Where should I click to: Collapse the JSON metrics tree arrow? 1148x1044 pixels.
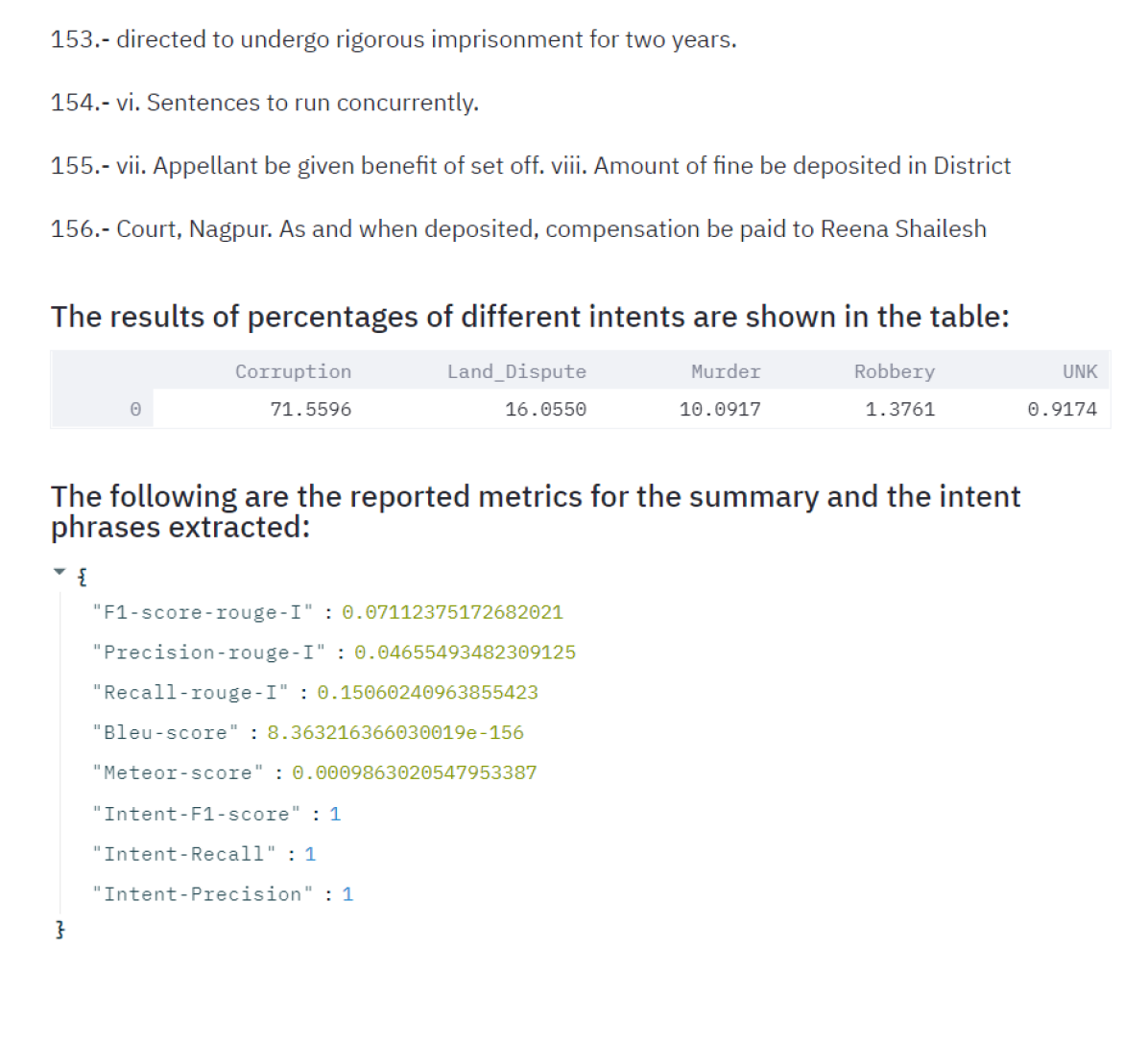tap(60, 573)
